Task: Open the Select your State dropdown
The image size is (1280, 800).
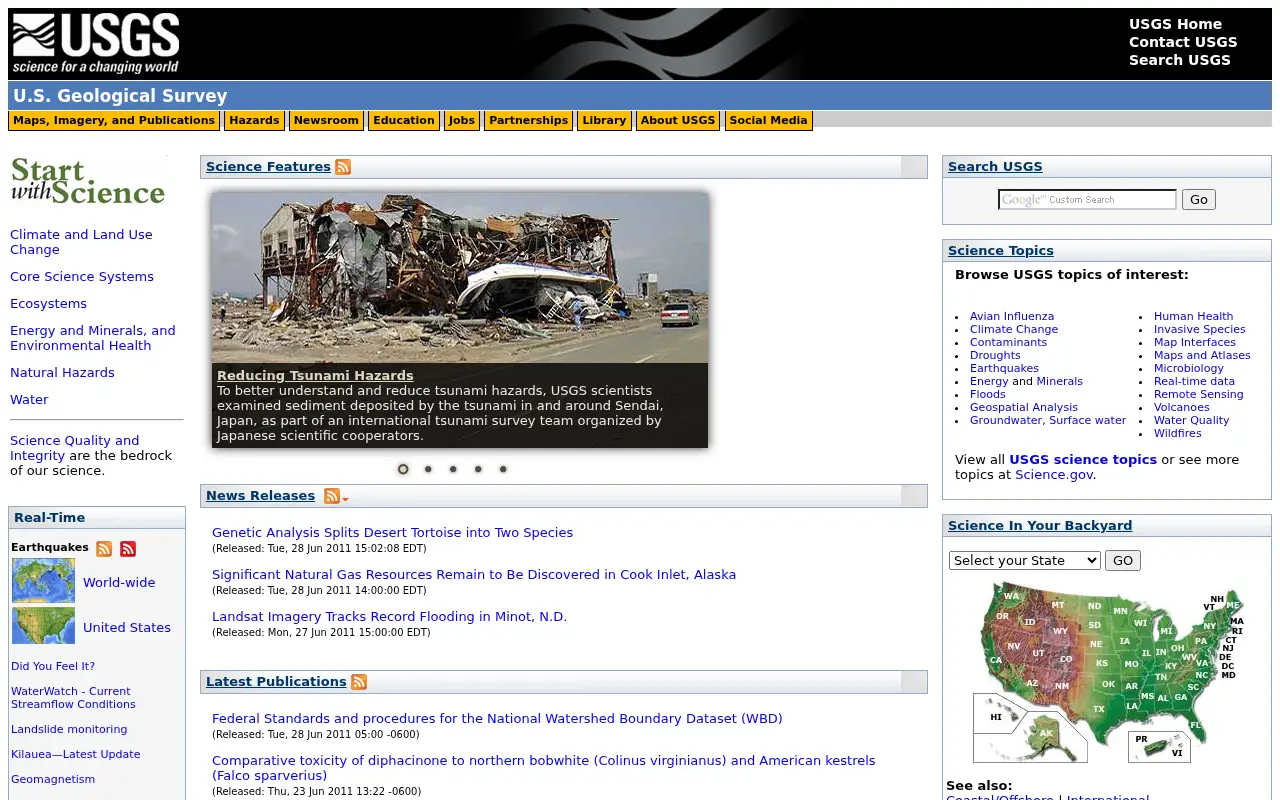Action: 1025,561
